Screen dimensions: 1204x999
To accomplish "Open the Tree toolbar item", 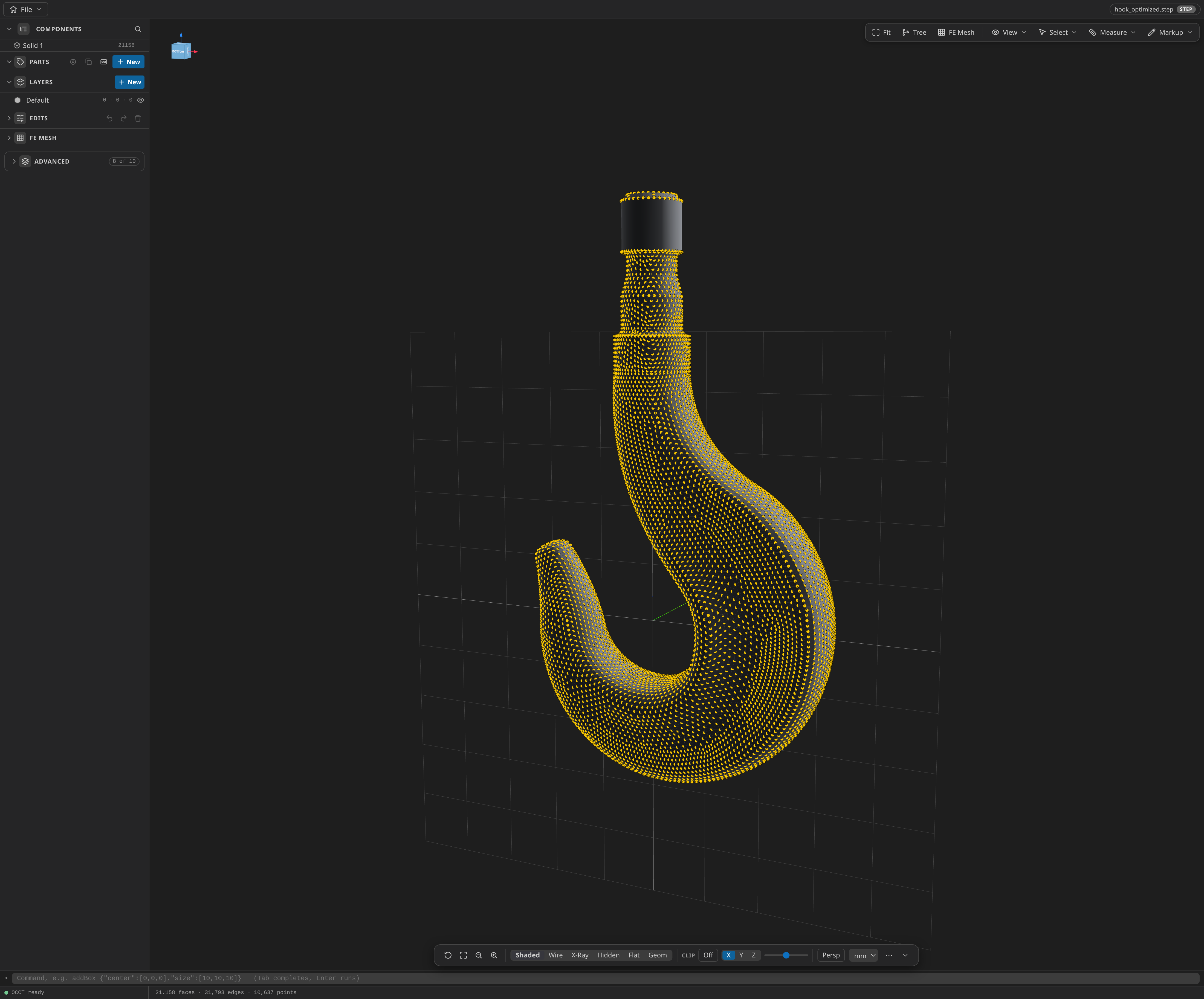I will click(914, 33).
